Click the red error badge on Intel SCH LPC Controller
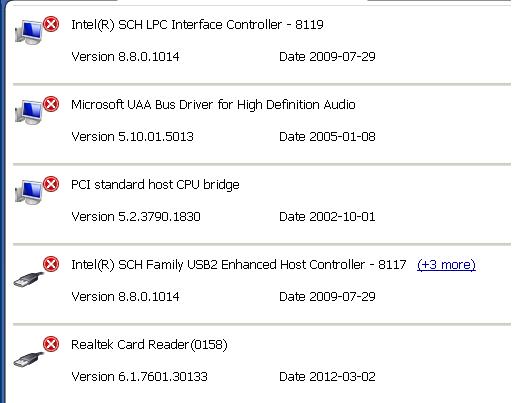The width and height of the screenshot is (512, 403). click(x=51, y=24)
